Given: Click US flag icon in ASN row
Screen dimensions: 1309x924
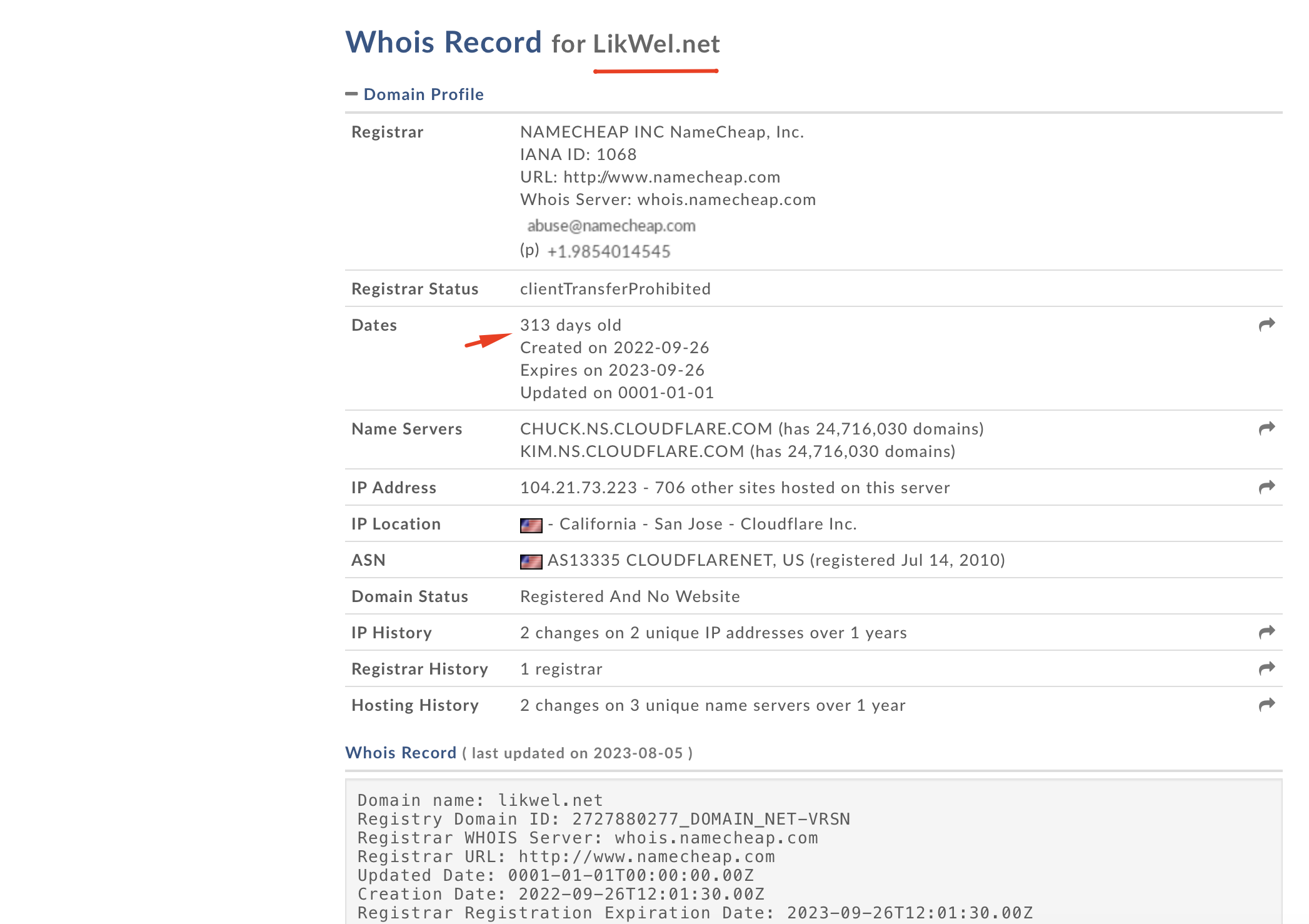Looking at the screenshot, I should click(x=531, y=561).
